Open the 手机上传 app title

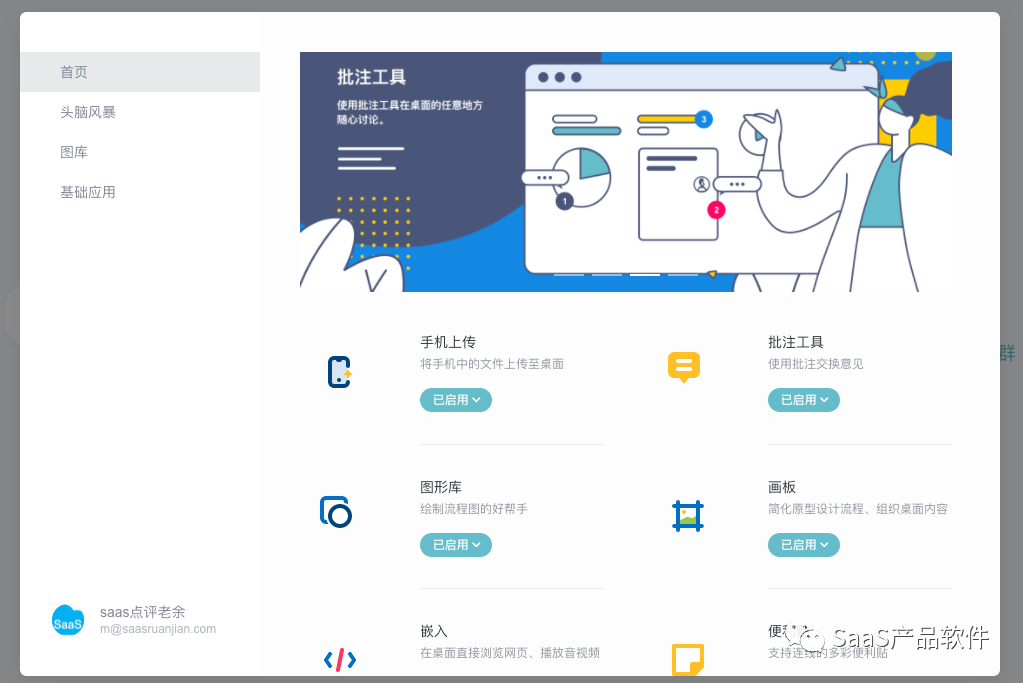coord(448,342)
